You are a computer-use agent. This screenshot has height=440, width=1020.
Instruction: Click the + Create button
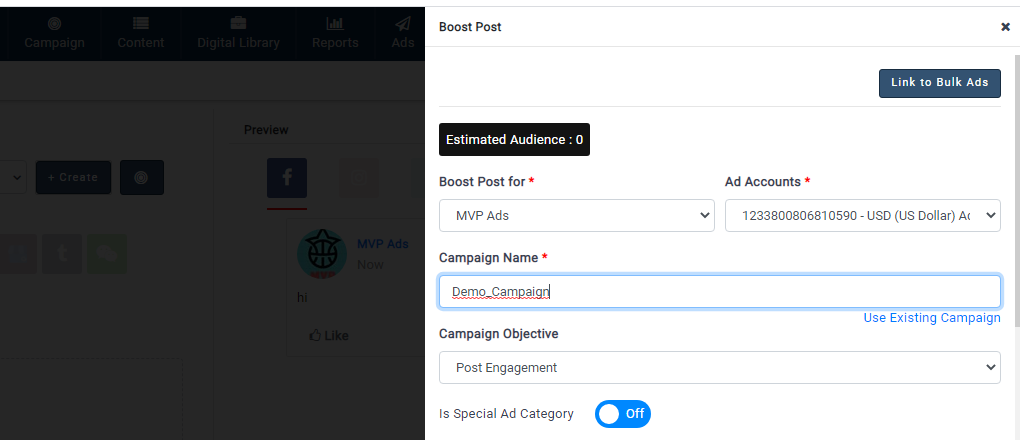pyautogui.click(x=73, y=178)
